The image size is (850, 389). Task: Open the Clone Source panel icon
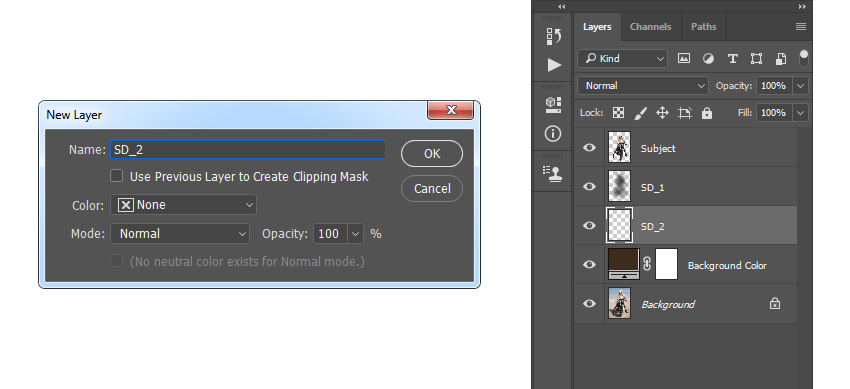click(x=553, y=173)
